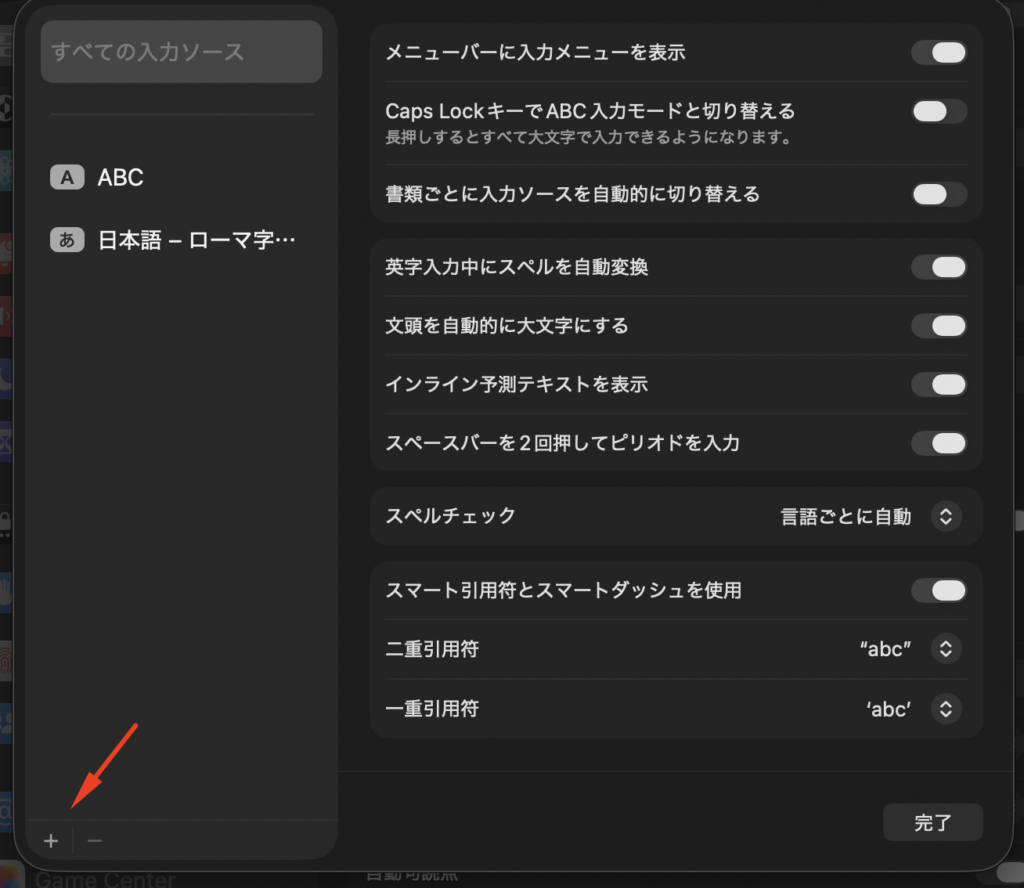1024x888 pixels.
Task: Click the ABC input source 'A' icon
Action: tap(67, 178)
